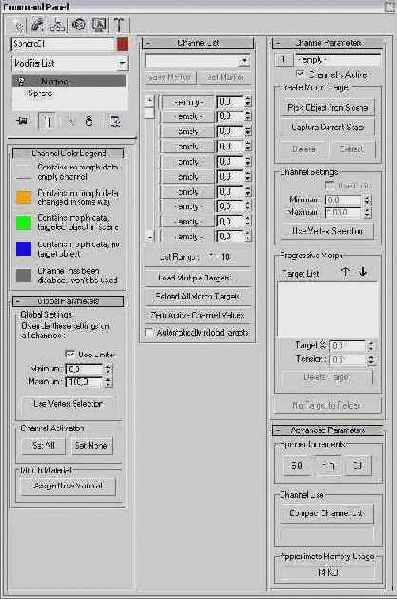Collapse the Channel Color Legend rollout
397x599 pixels.
(x=68, y=153)
